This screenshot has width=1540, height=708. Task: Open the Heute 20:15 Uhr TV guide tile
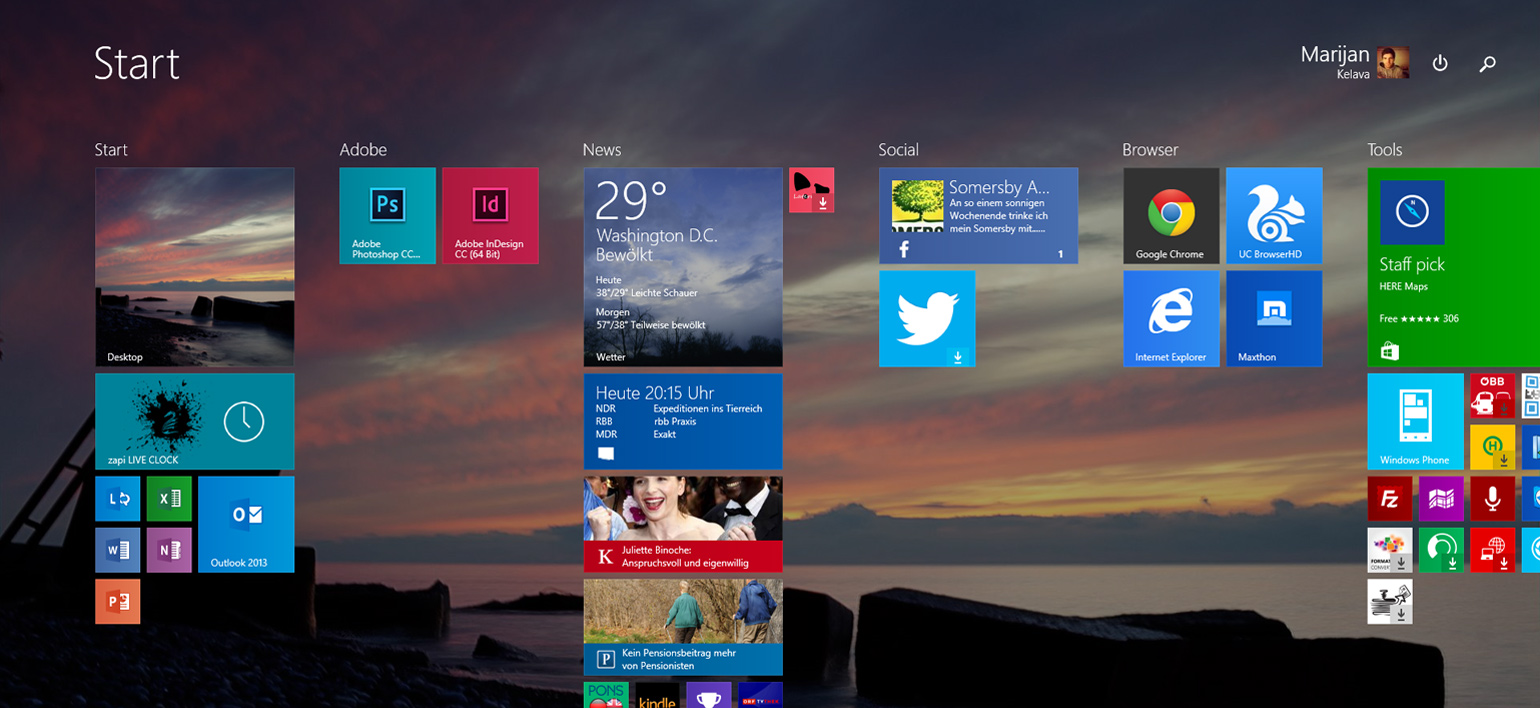683,422
